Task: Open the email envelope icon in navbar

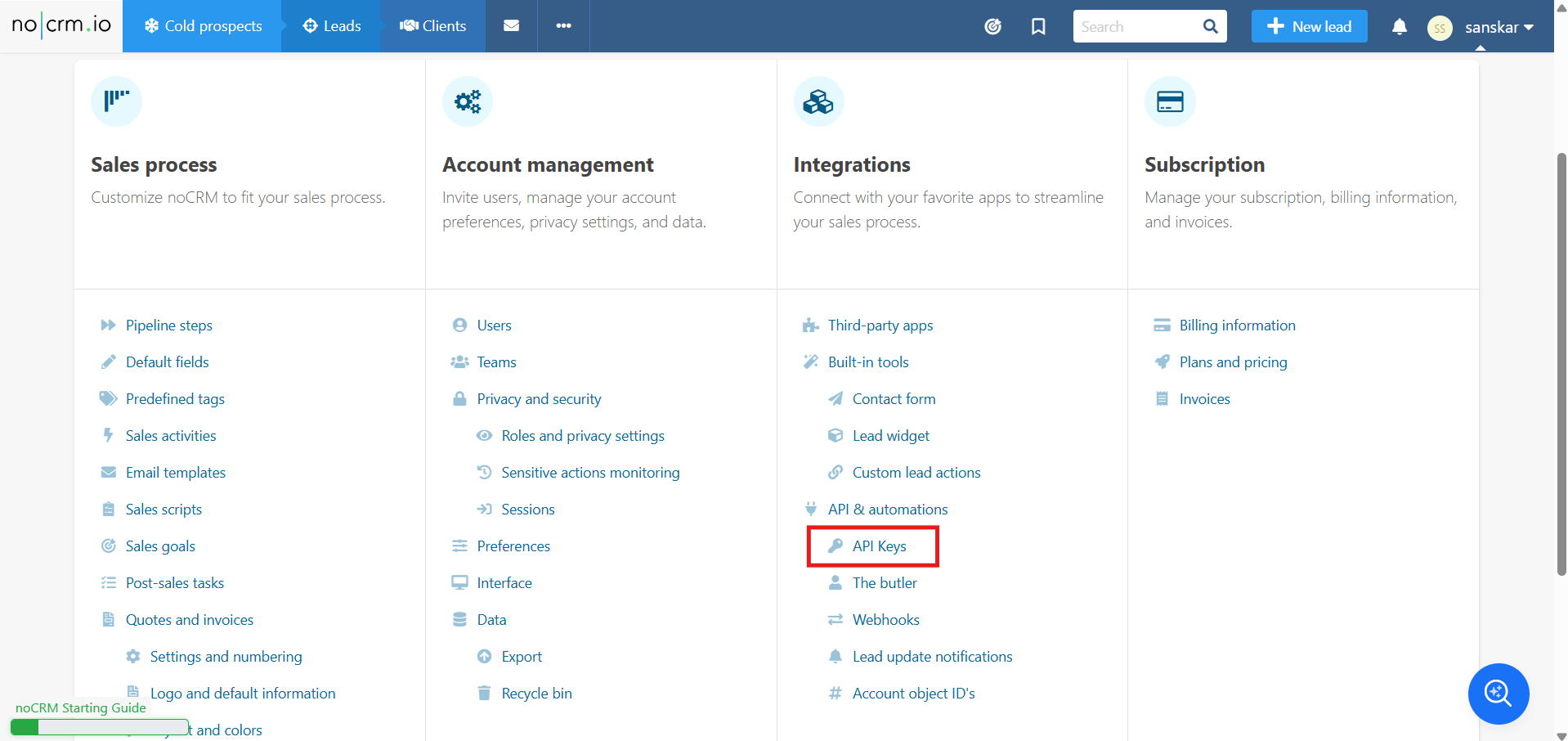Action: point(512,26)
